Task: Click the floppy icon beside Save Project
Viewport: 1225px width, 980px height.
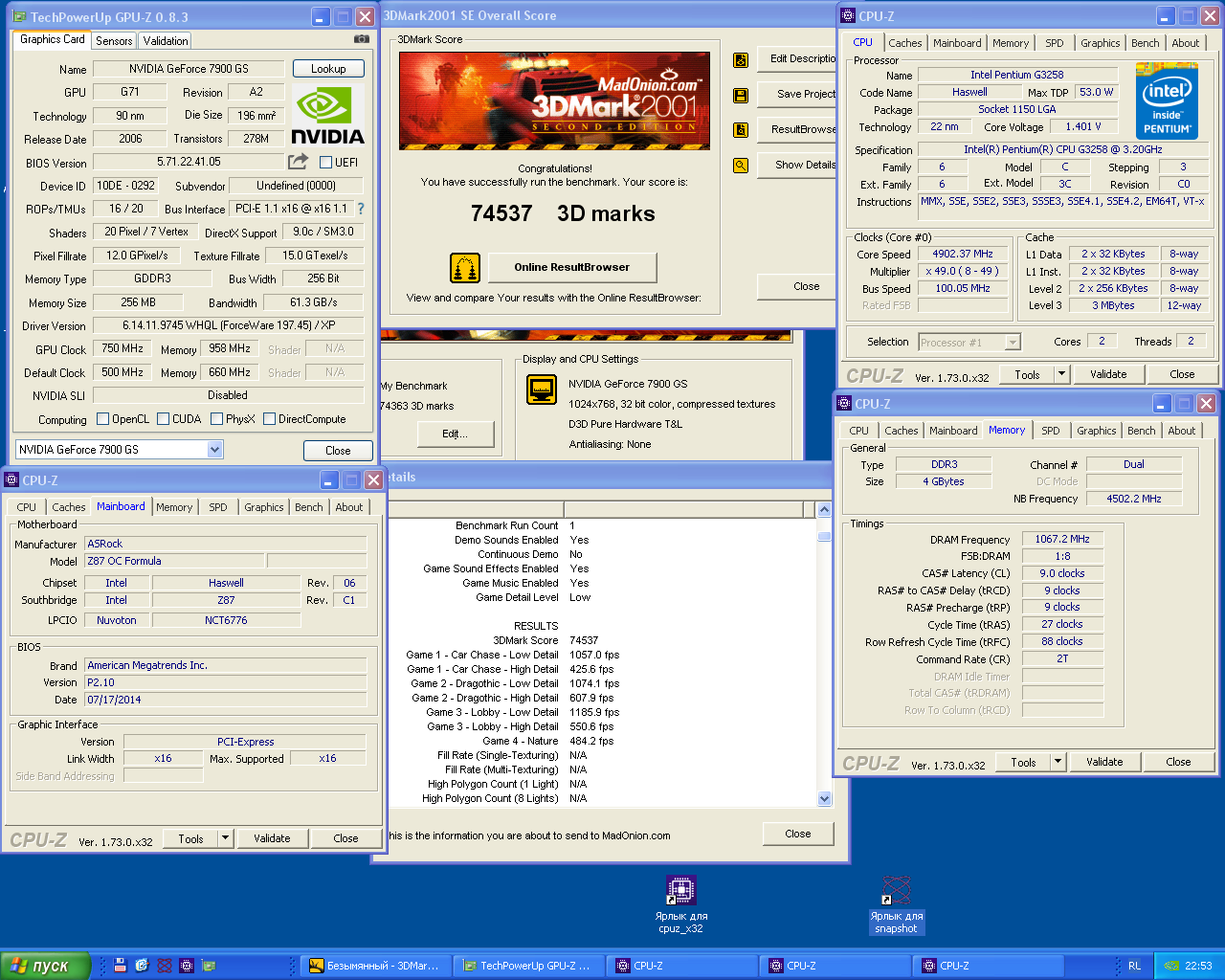Action: (741, 95)
